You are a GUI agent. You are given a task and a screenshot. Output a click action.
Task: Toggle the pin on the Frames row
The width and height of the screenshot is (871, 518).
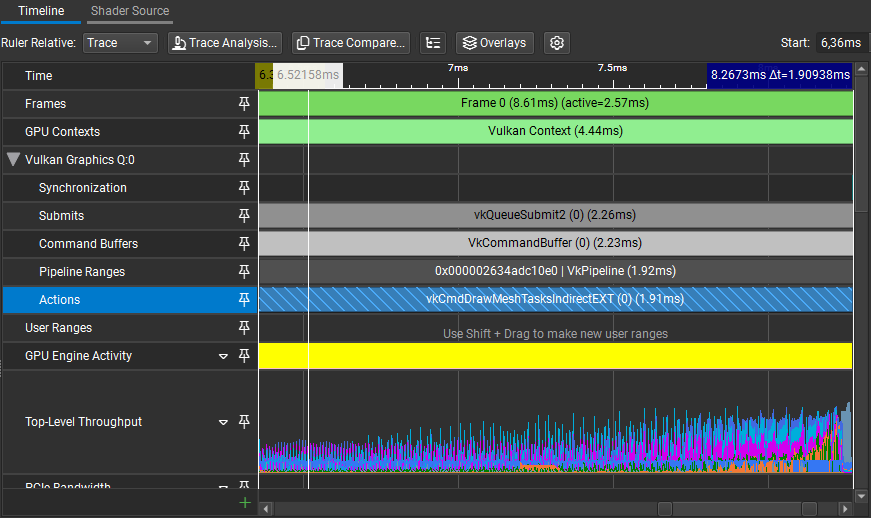(244, 104)
